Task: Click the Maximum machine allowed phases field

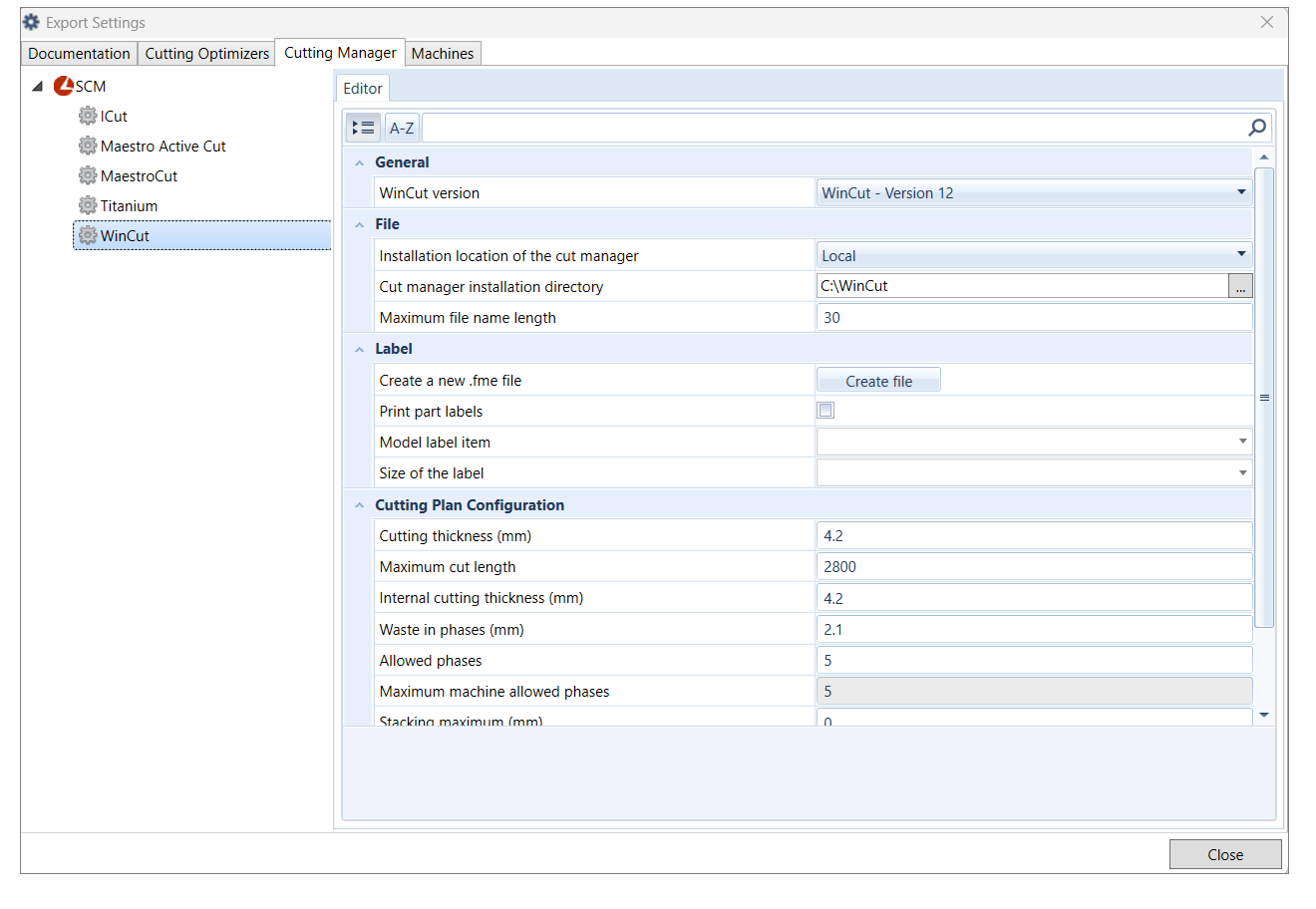Action: click(1034, 691)
